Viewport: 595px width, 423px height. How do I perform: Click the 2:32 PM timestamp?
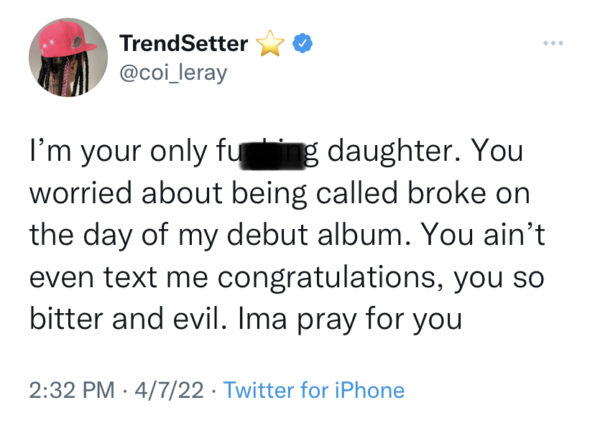click(72, 390)
